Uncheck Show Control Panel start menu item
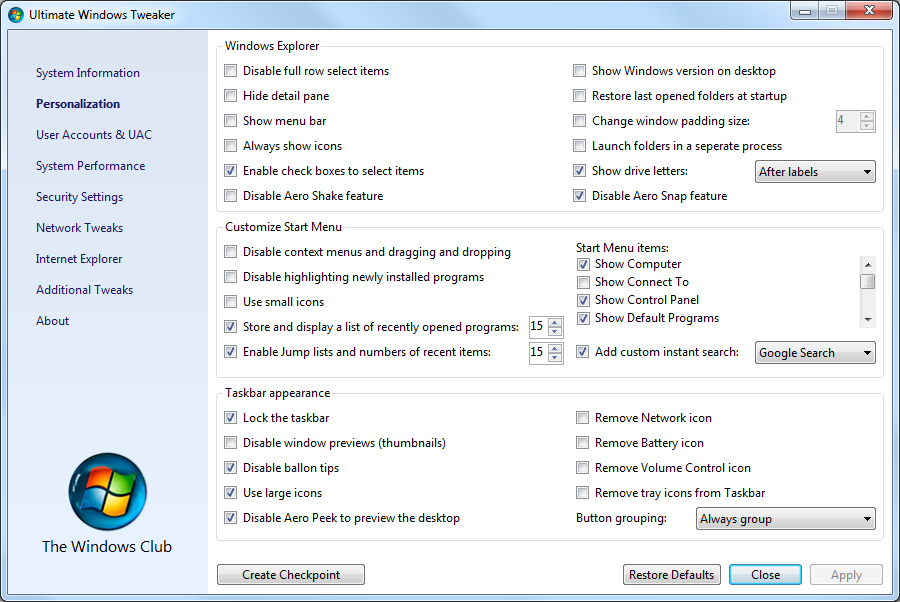The width and height of the screenshot is (900, 602). pos(583,300)
